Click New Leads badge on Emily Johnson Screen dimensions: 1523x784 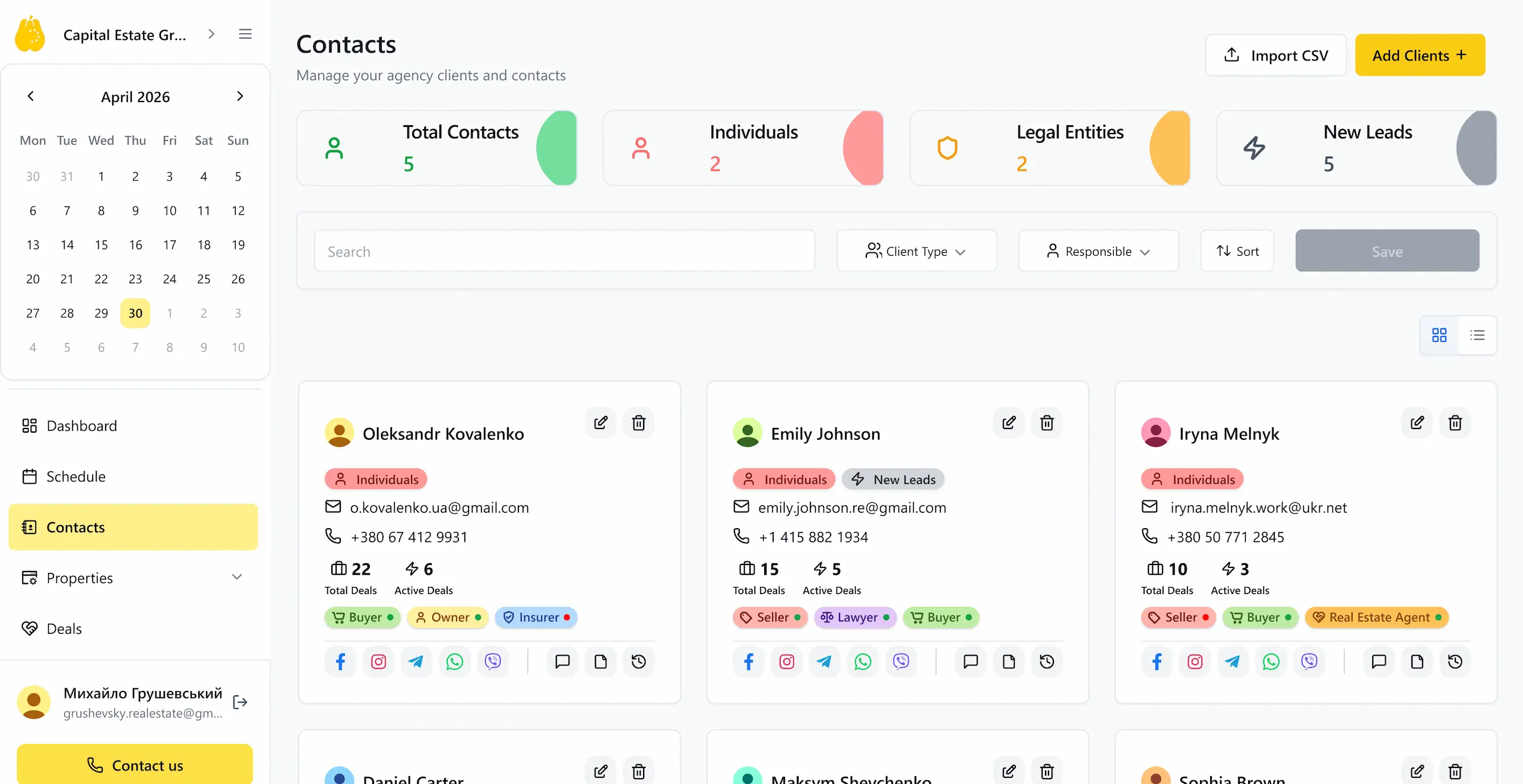(893, 479)
